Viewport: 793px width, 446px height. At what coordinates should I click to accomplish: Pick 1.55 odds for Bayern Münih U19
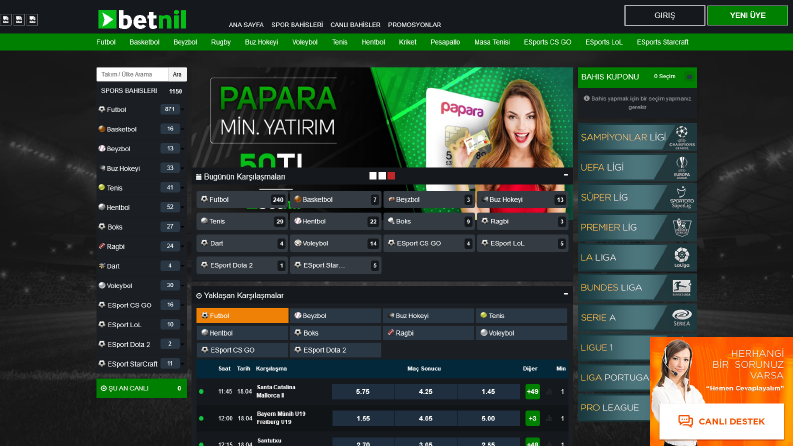[x=363, y=418]
